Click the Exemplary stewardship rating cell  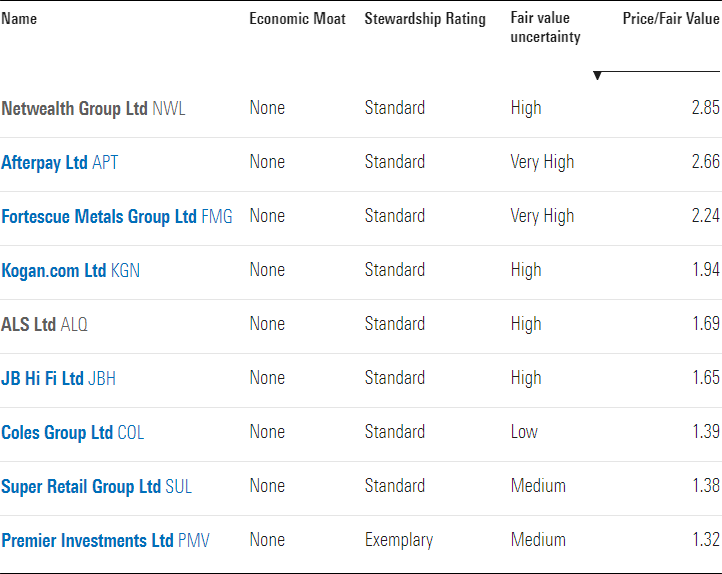(x=399, y=540)
